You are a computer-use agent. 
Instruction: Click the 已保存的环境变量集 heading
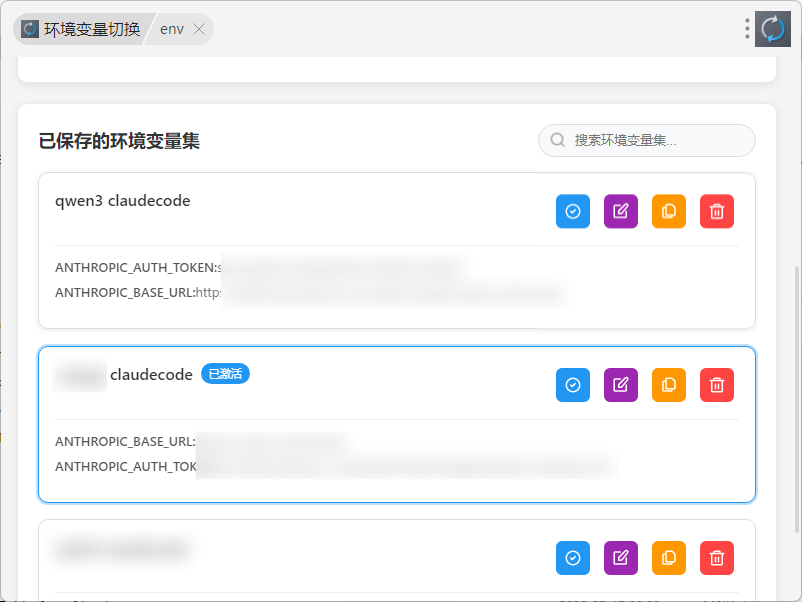[119, 141]
